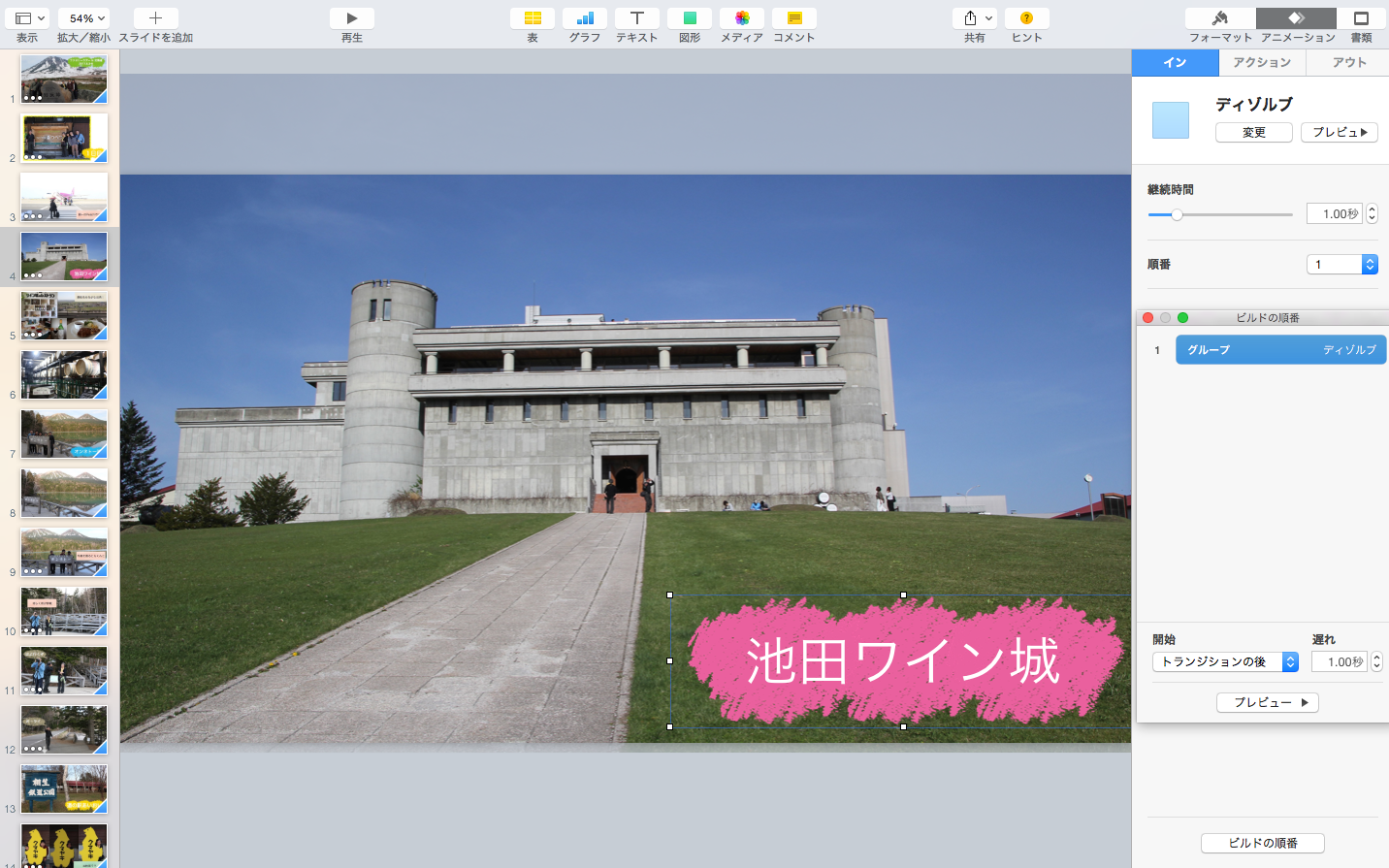Click the 変更 button for the effect
This screenshot has width=1389, height=868.
click(x=1254, y=133)
